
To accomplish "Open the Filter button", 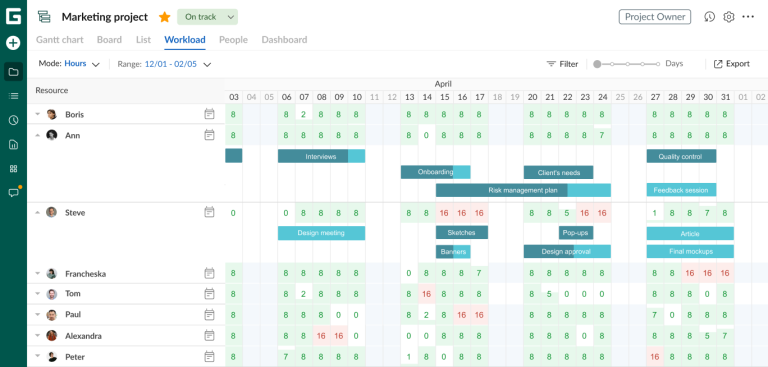I will 562,64.
